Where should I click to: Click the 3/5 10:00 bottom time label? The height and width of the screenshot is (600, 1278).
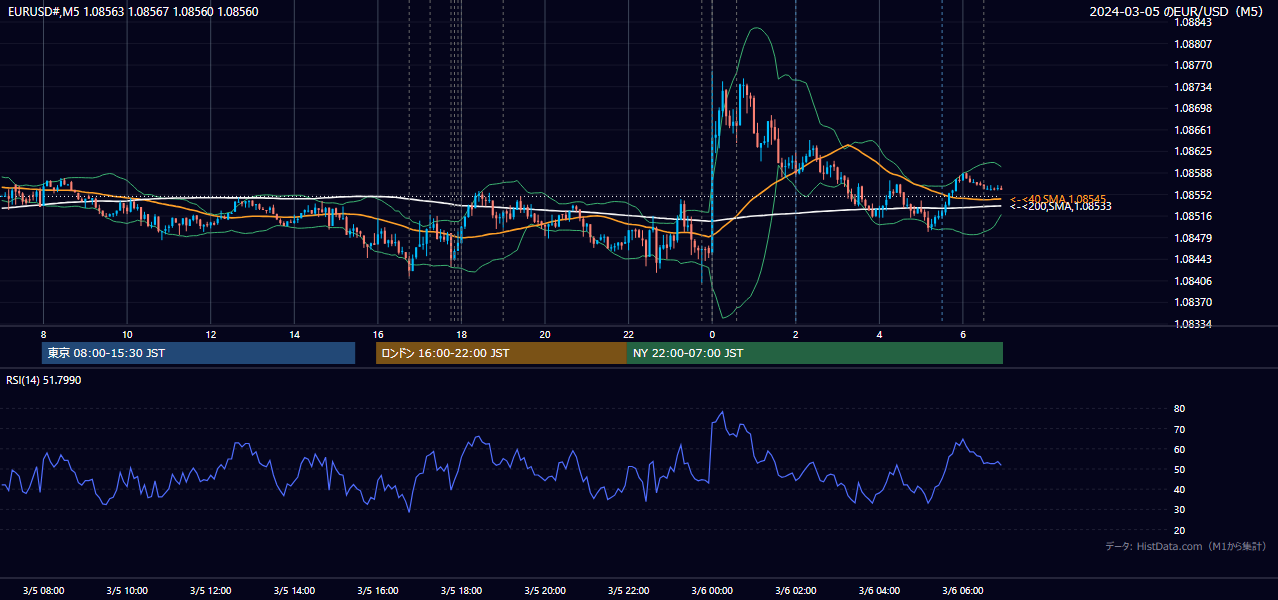127,591
